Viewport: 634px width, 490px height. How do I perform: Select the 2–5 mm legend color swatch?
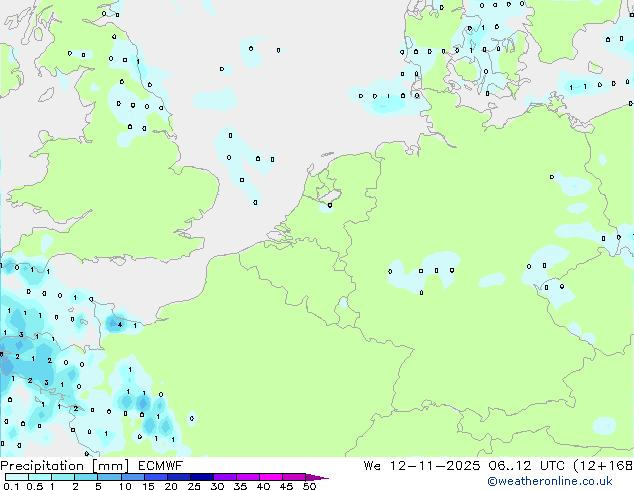[x=86, y=477]
